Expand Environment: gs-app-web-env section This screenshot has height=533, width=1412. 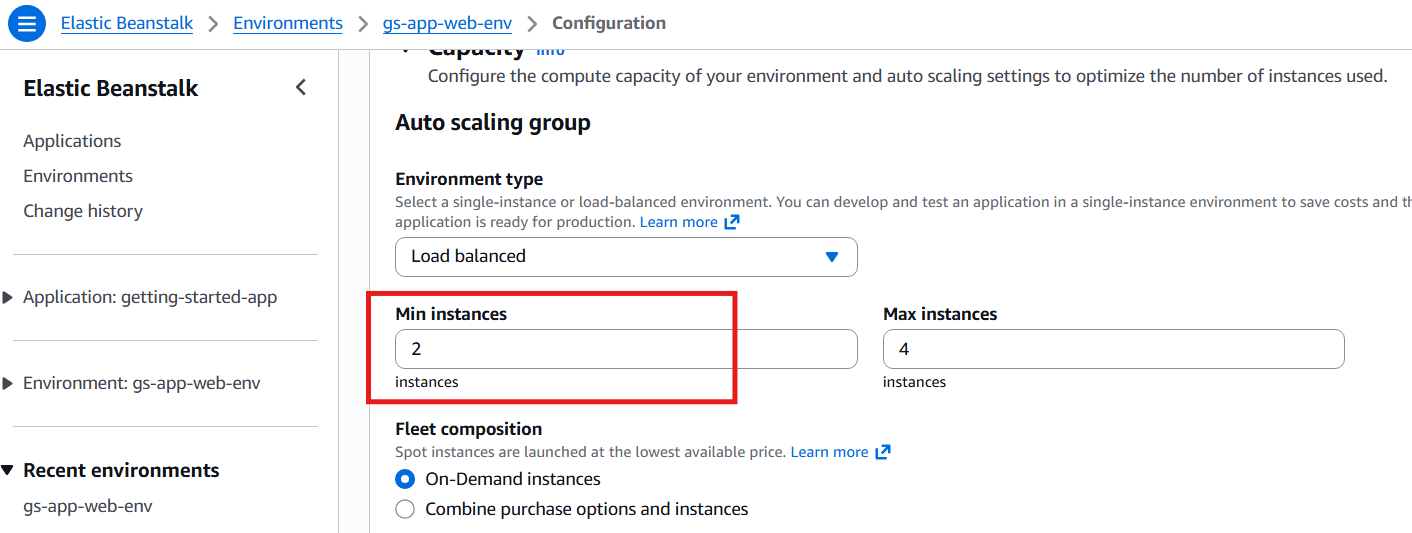(9, 383)
